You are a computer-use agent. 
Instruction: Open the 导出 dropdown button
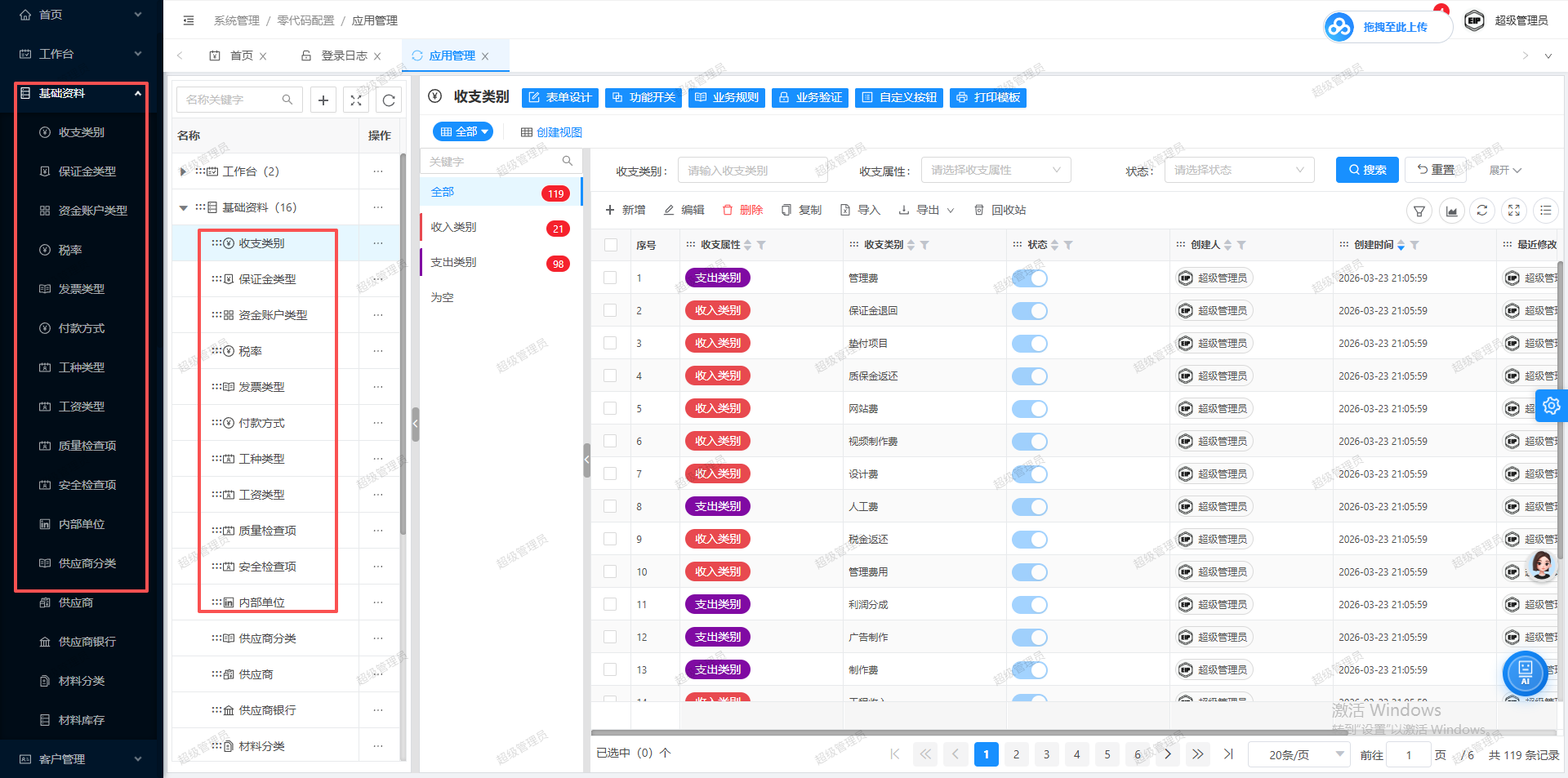tap(926, 211)
